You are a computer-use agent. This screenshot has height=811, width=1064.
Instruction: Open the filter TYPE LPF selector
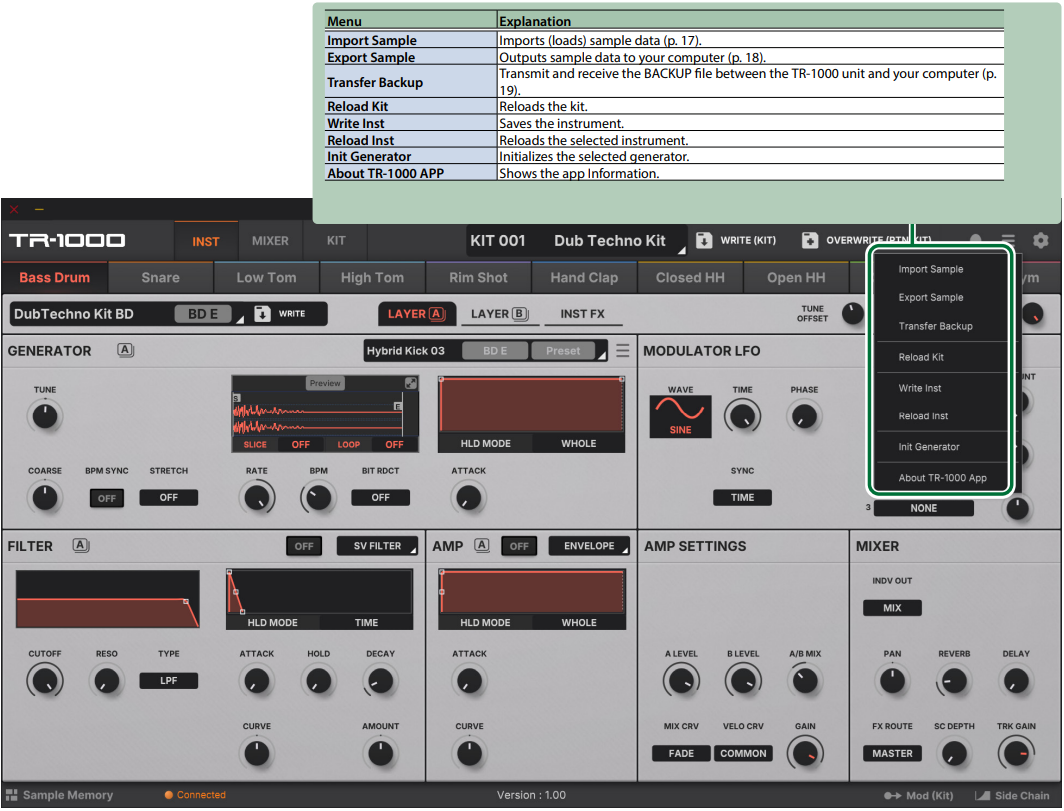click(x=168, y=680)
